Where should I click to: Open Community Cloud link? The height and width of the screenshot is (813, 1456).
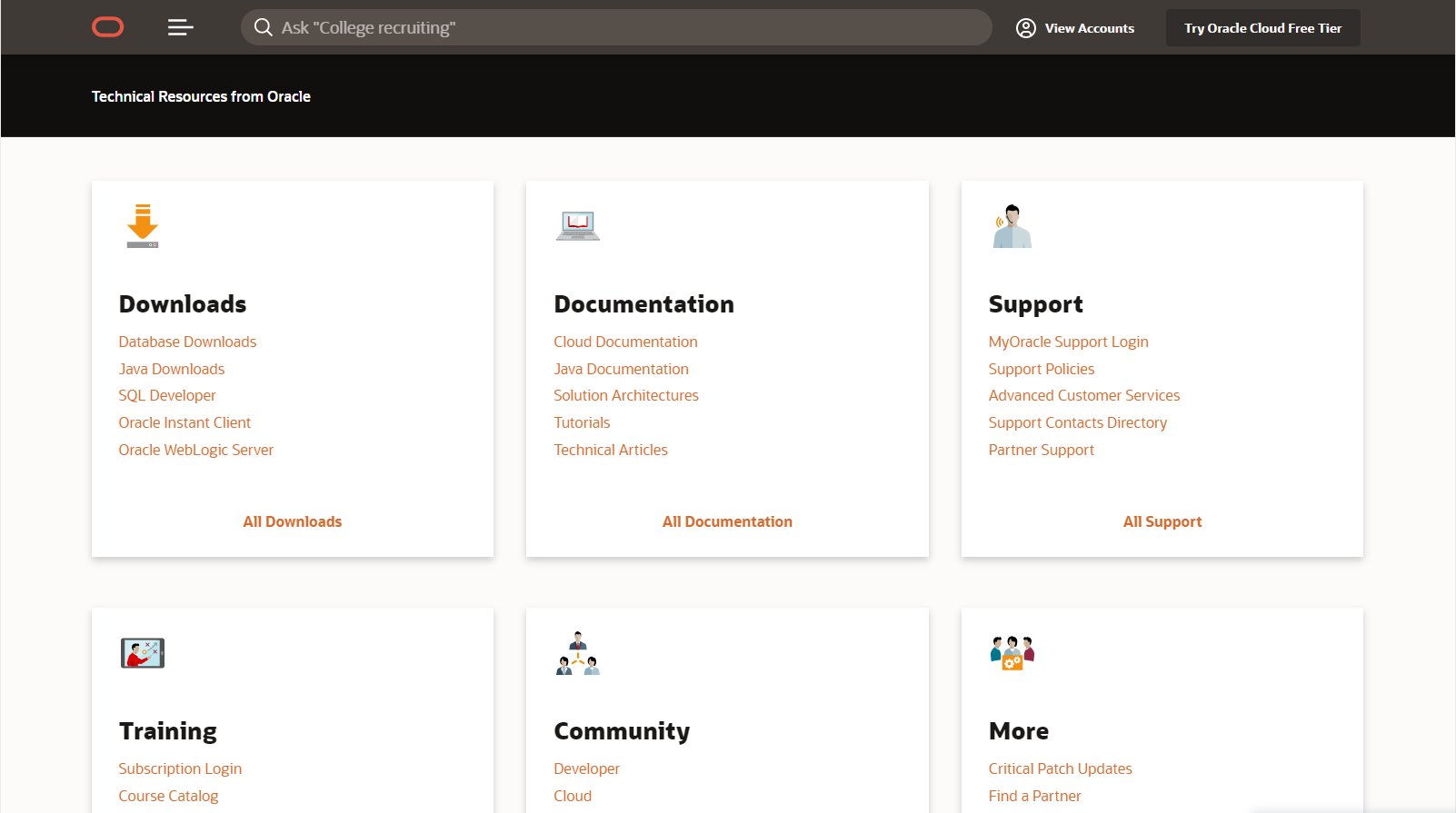click(573, 796)
